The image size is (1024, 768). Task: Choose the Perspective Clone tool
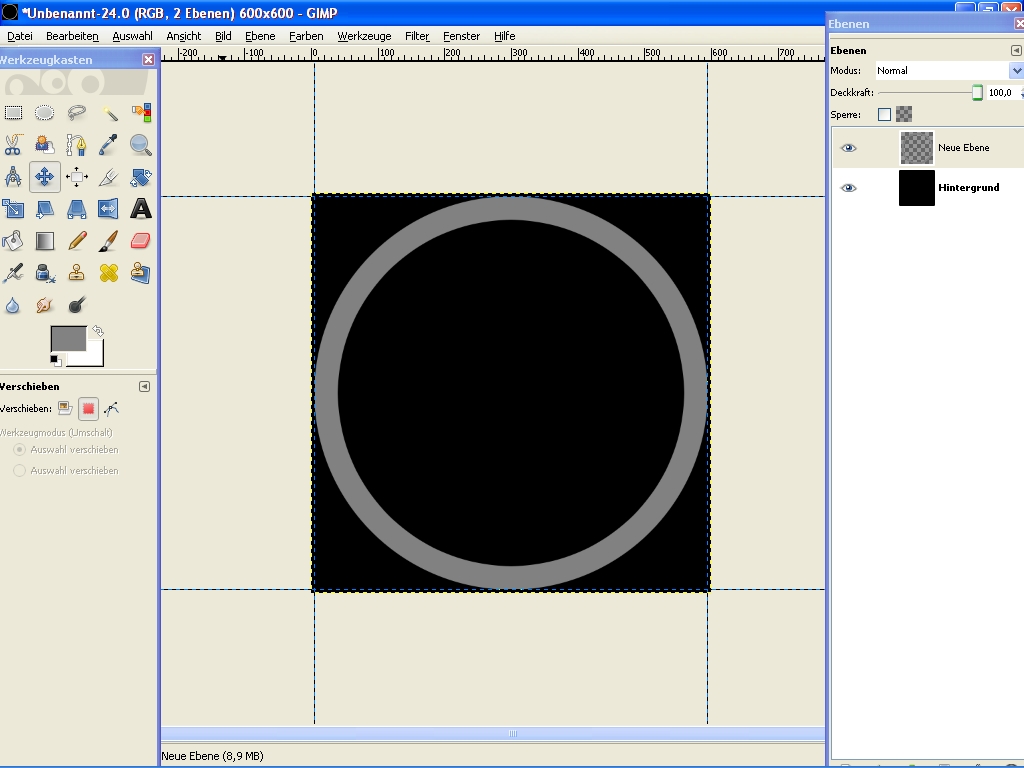click(x=140, y=273)
